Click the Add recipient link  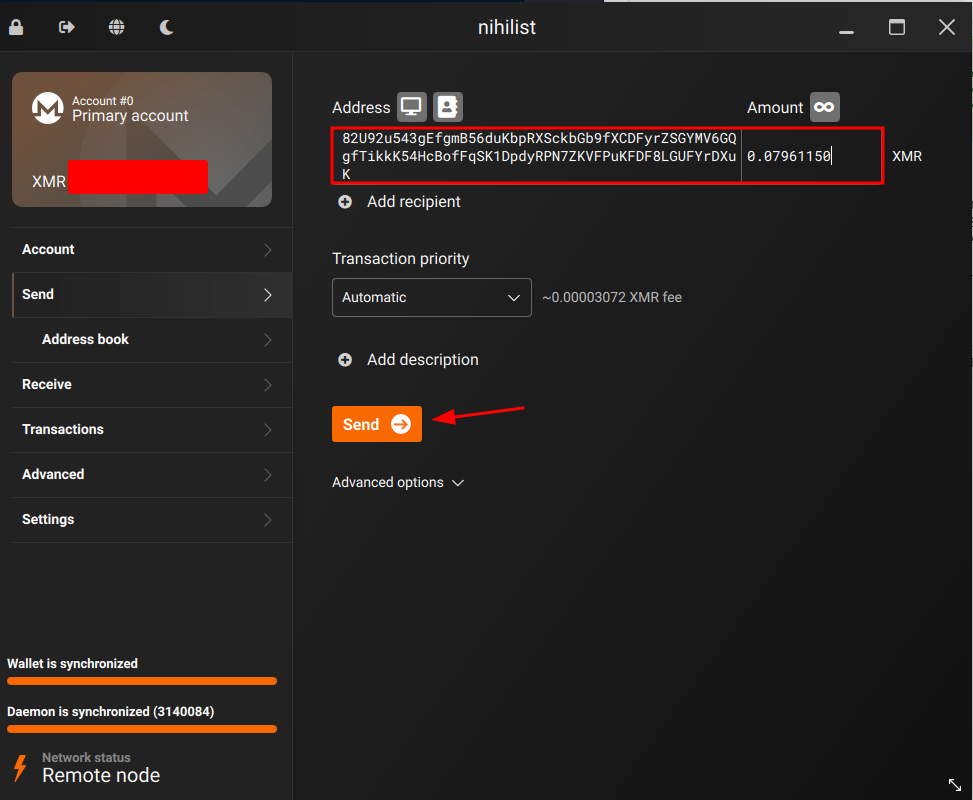pyautogui.click(x=413, y=202)
